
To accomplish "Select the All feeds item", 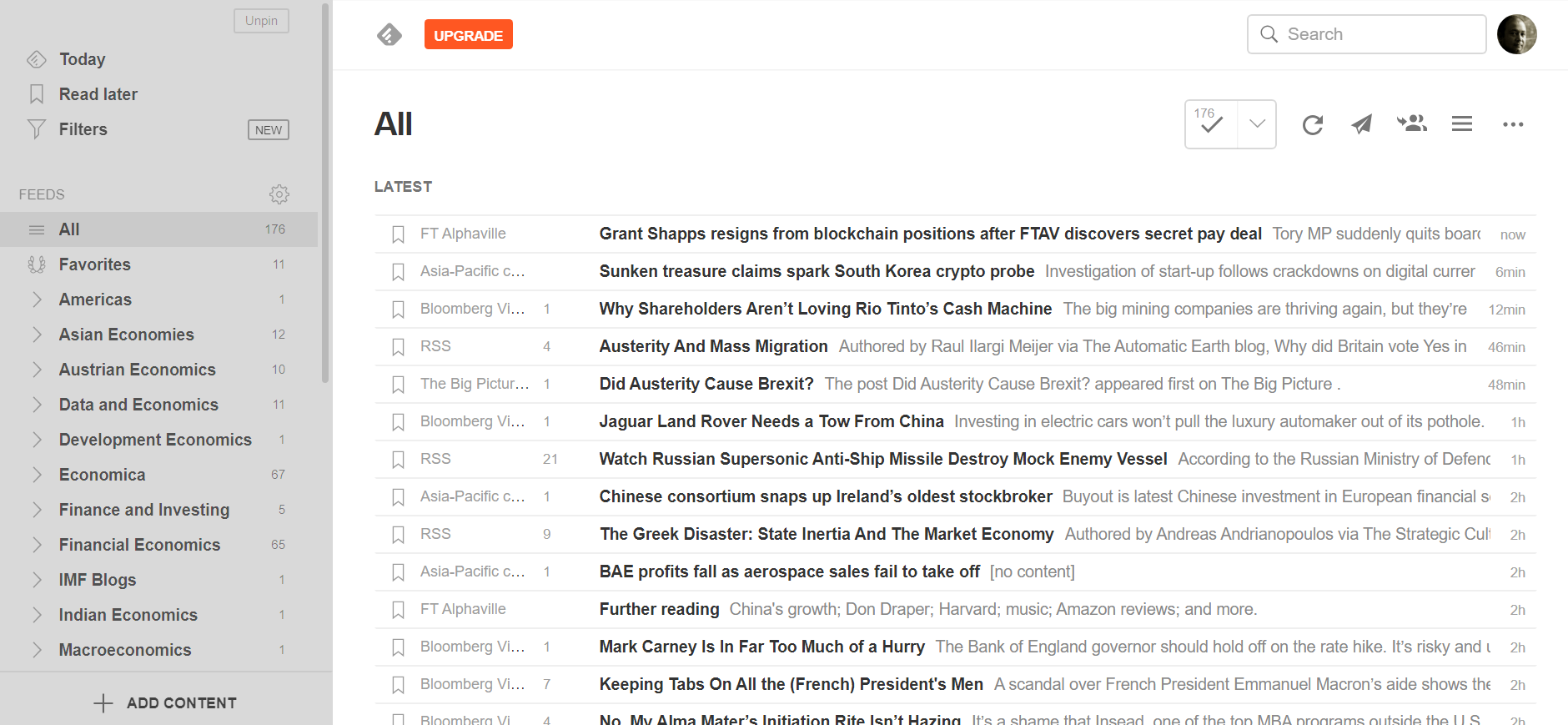I will pos(158,229).
